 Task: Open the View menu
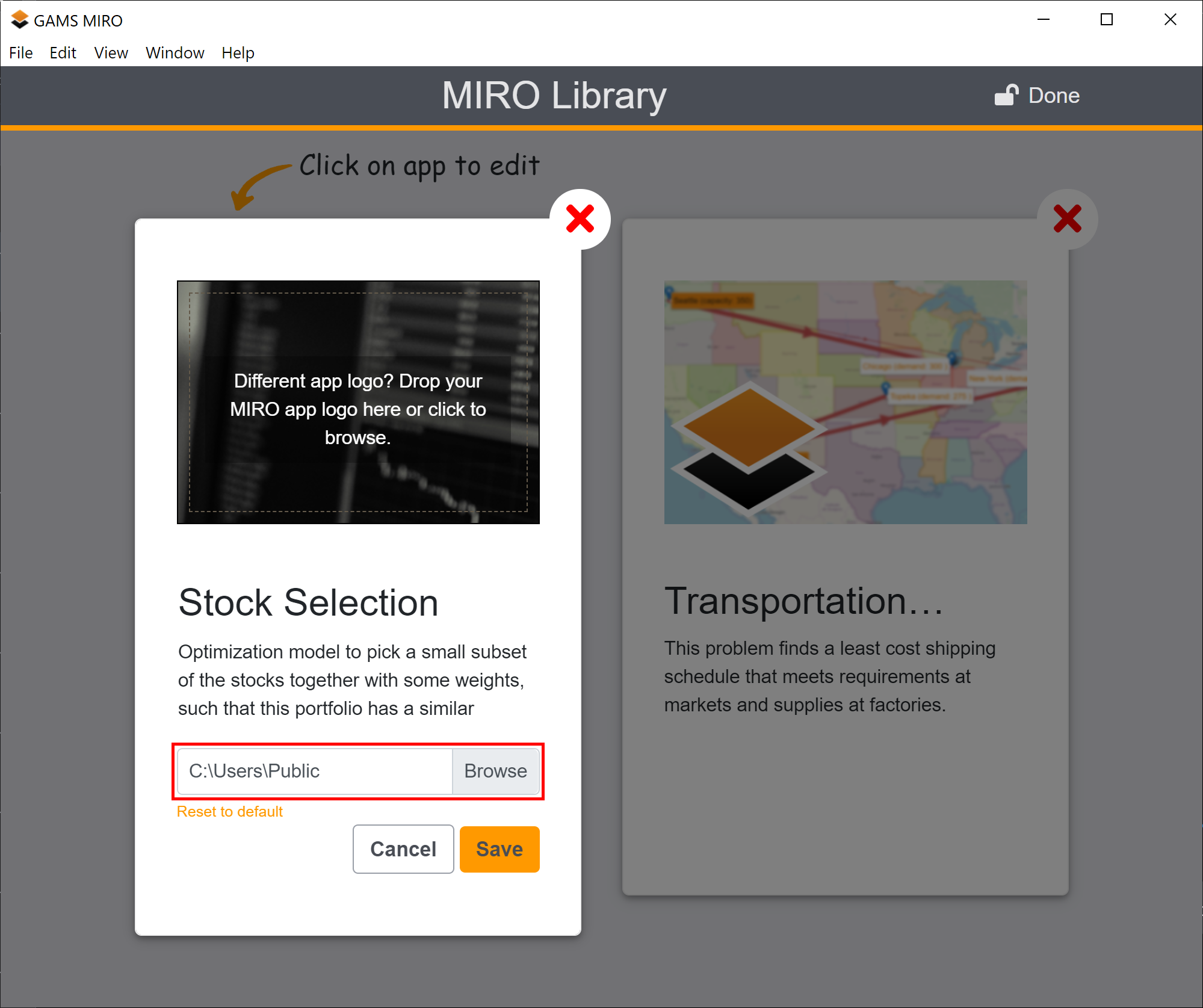(111, 53)
